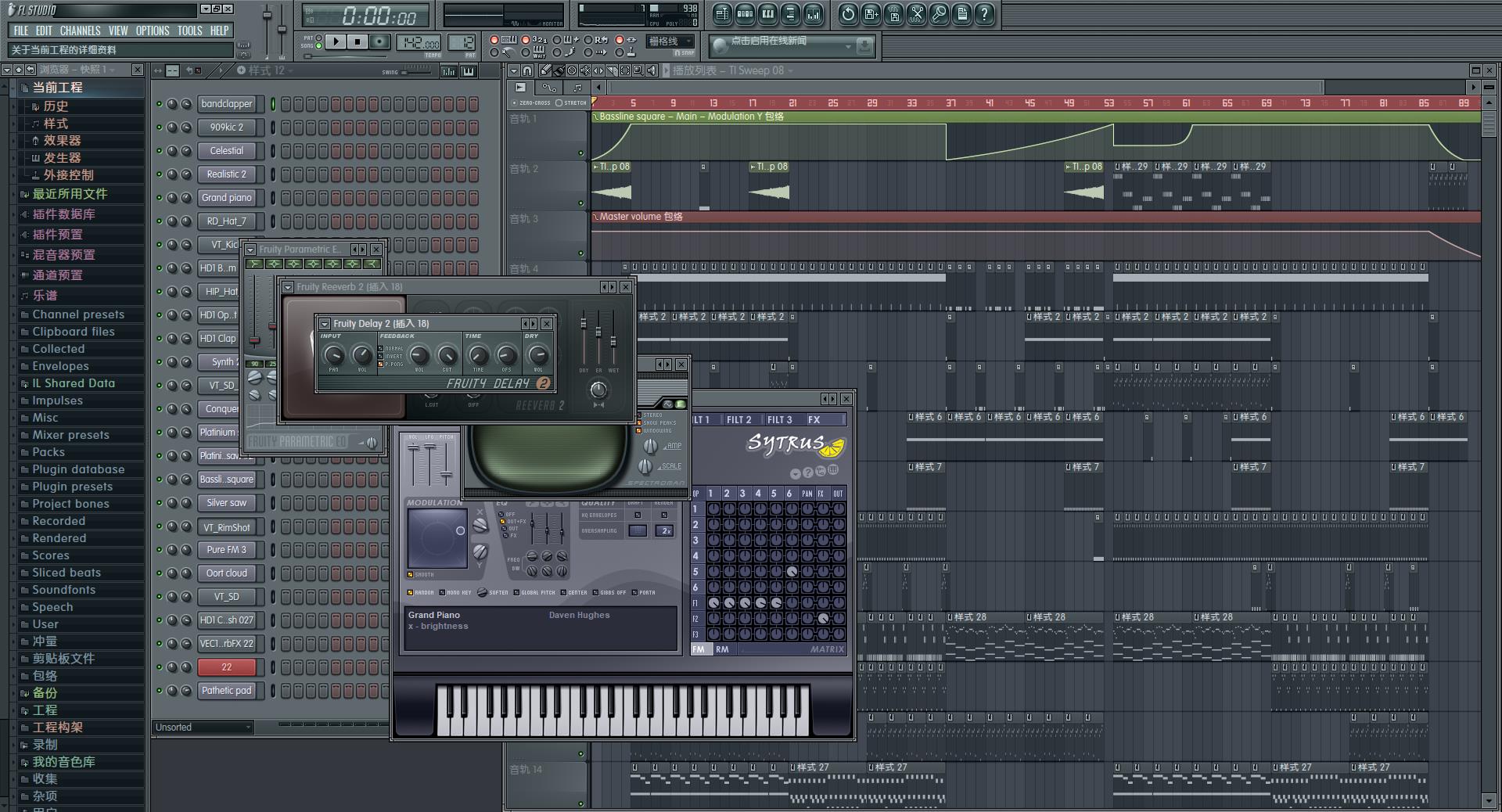
Task: Open the Fruity Reeverb 2 window menu arrow
Action: point(288,287)
